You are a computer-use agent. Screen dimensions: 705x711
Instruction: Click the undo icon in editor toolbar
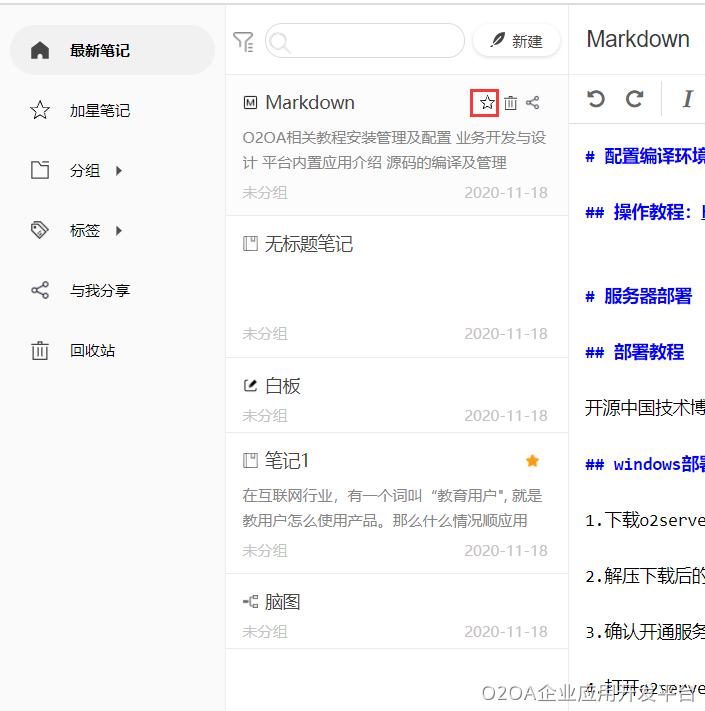[596, 98]
